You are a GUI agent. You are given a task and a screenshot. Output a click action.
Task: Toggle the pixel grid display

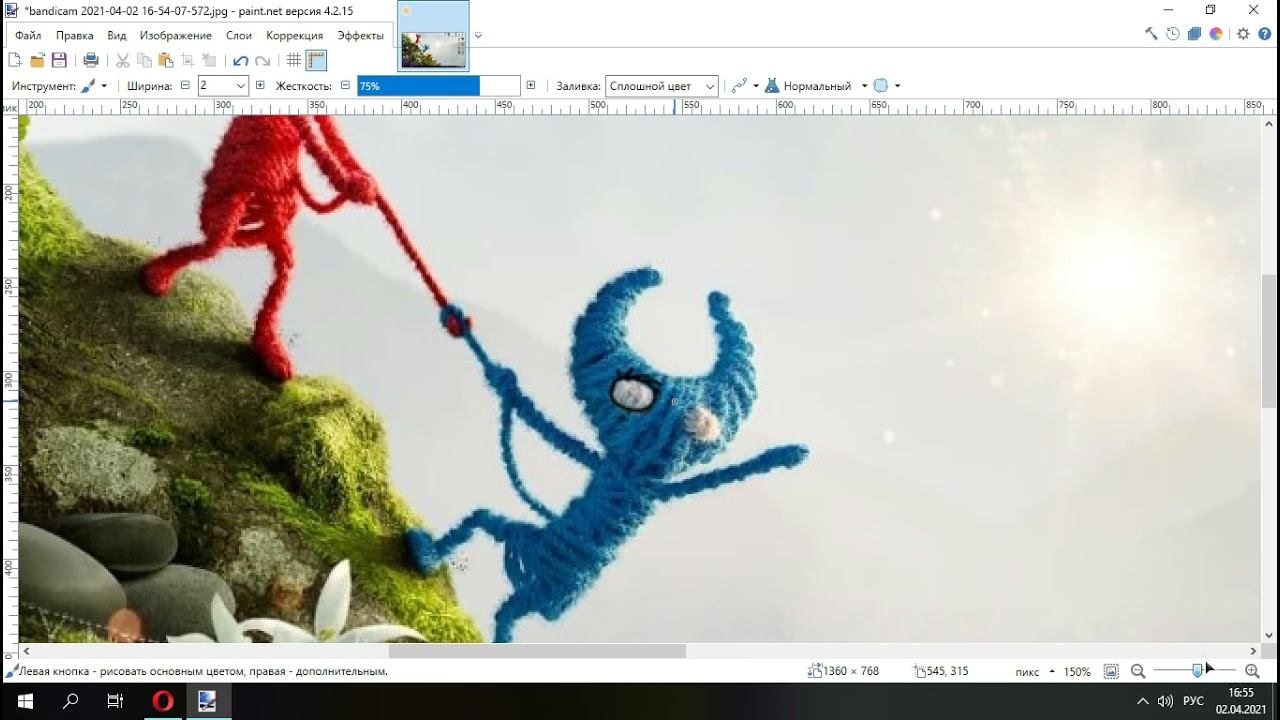coord(294,61)
